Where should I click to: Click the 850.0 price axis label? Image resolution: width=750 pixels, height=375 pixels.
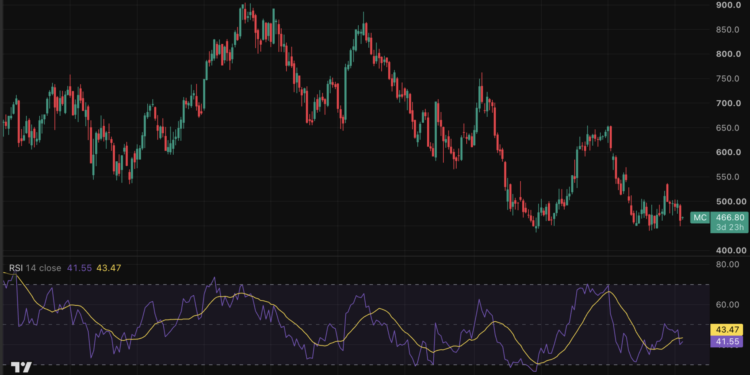(x=729, y=30)
